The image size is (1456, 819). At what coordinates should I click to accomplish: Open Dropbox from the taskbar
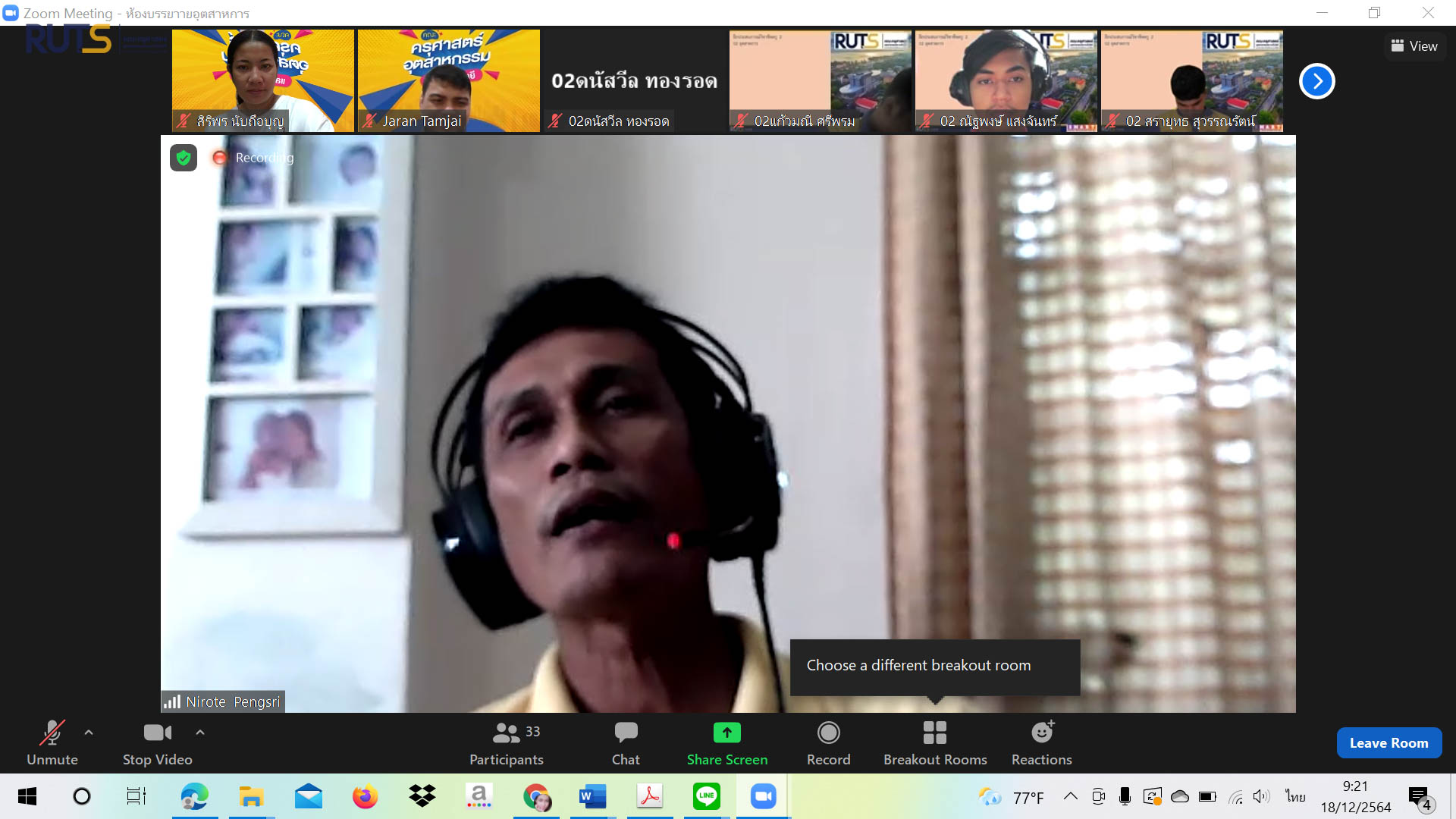pyautogui.click(x=422, y=796)
